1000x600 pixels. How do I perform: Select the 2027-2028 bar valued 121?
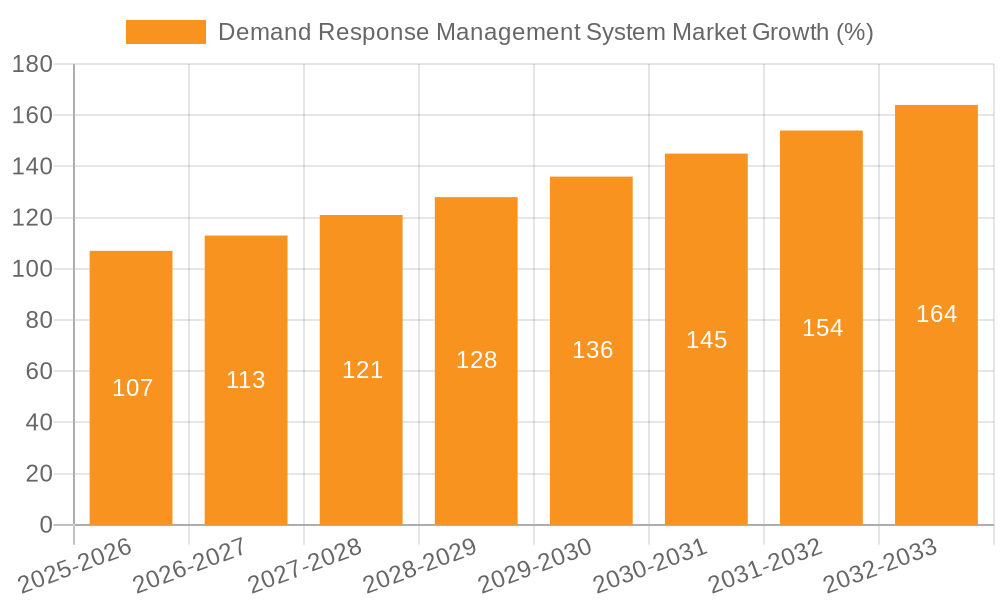(361, 370)
